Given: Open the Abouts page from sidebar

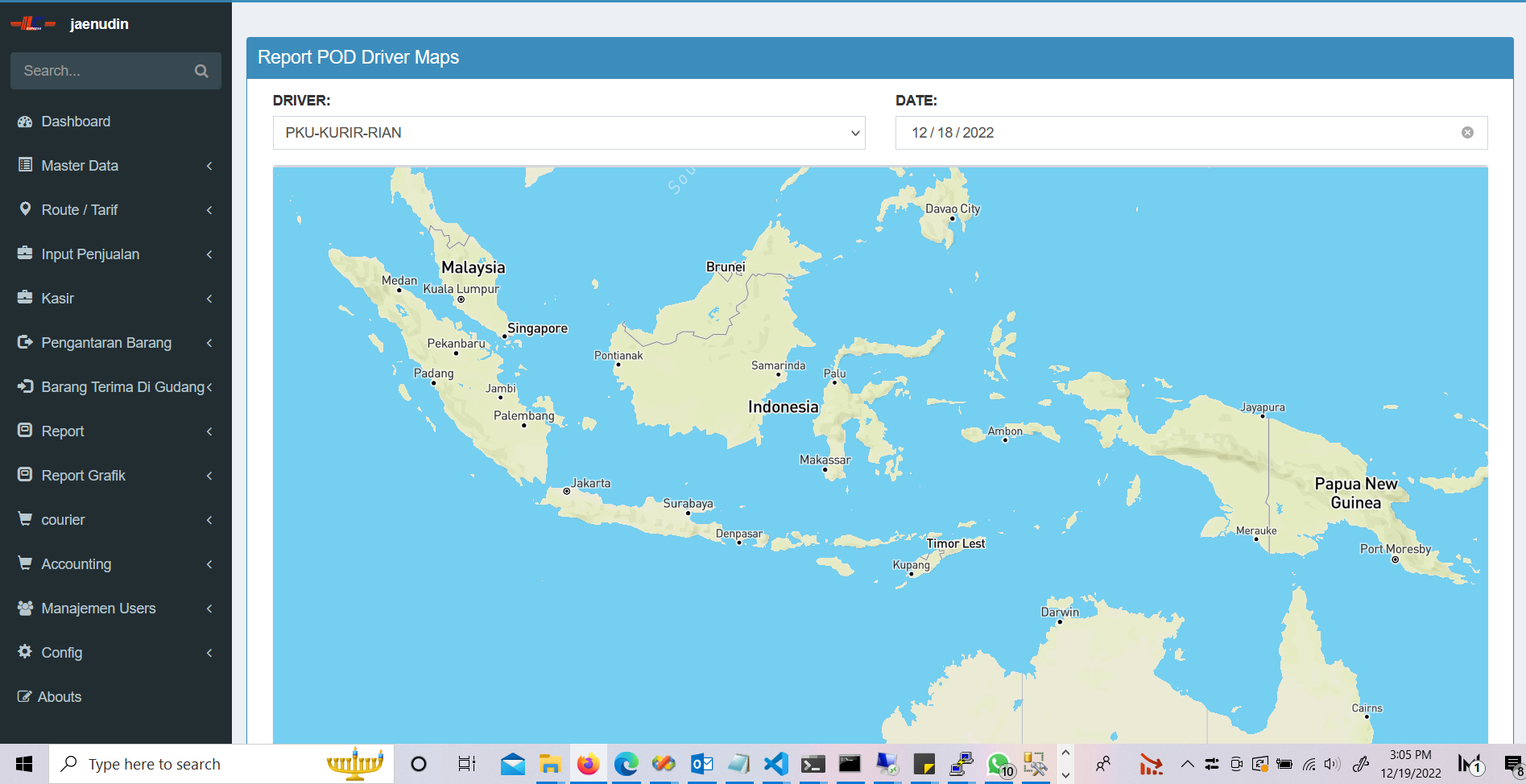Looking at the screenshot, I should pos(59,696).
